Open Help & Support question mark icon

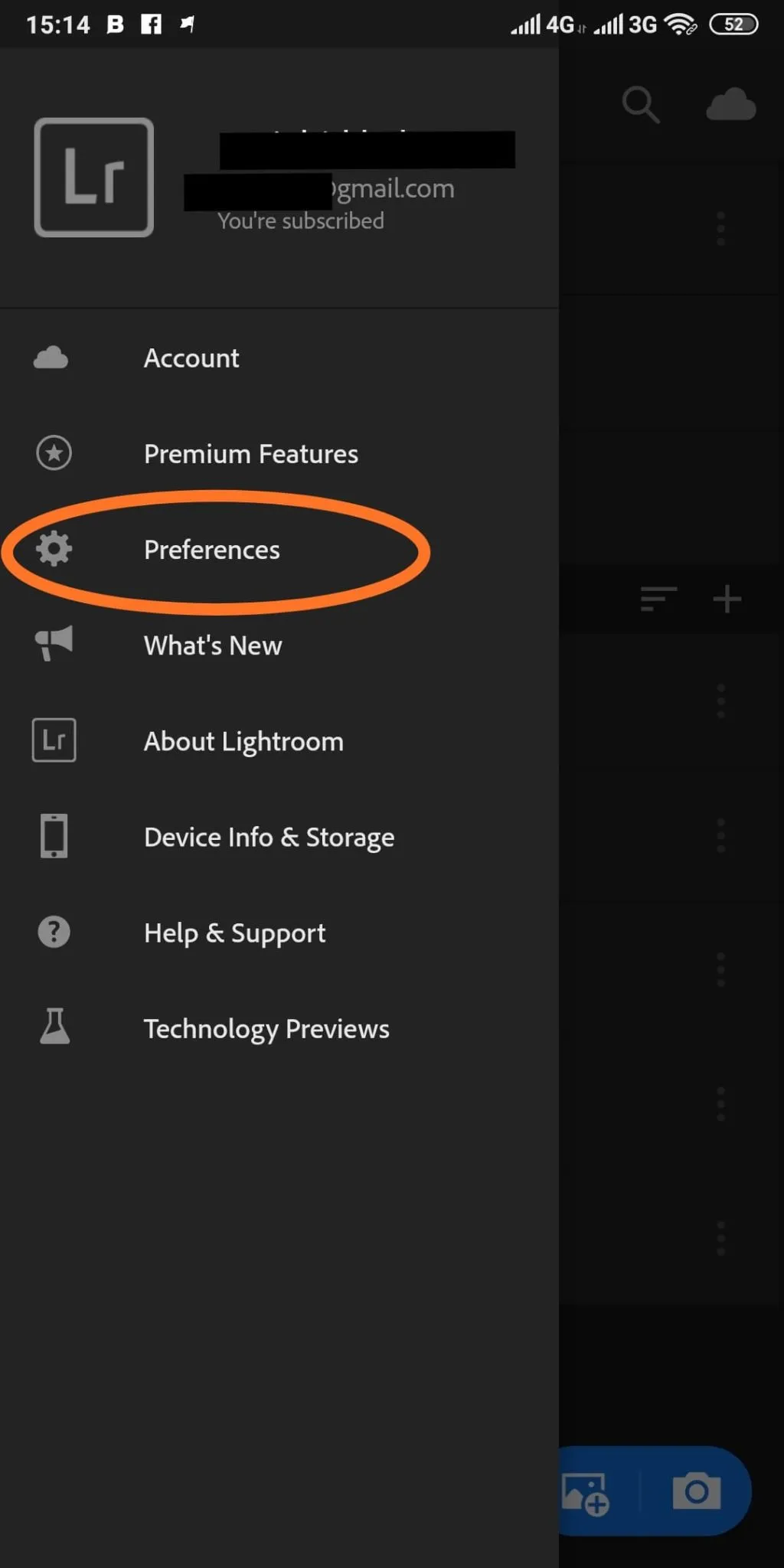click(x=53, y=932)
